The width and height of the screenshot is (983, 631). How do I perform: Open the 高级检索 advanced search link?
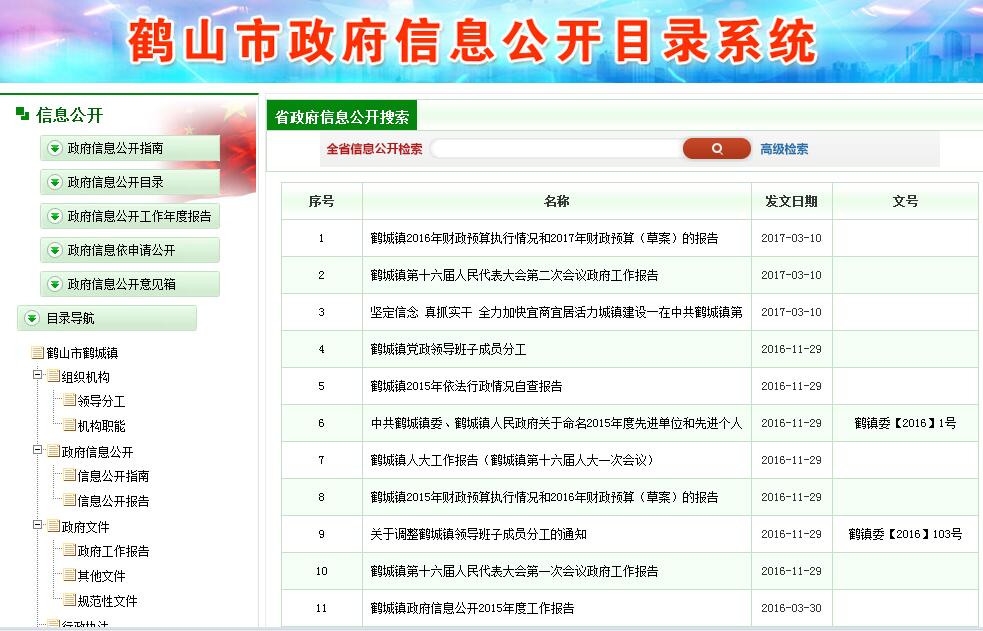pos(784,149)
